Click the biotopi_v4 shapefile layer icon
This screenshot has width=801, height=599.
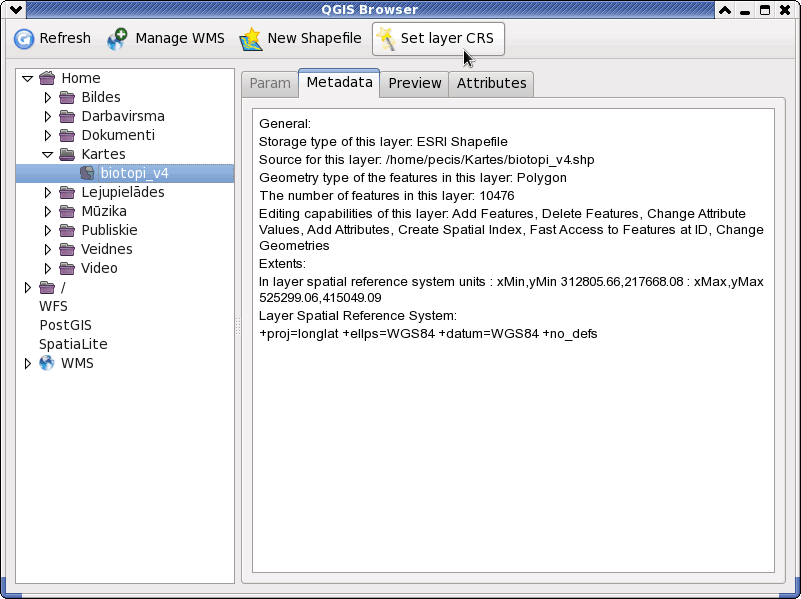[87, 173]
